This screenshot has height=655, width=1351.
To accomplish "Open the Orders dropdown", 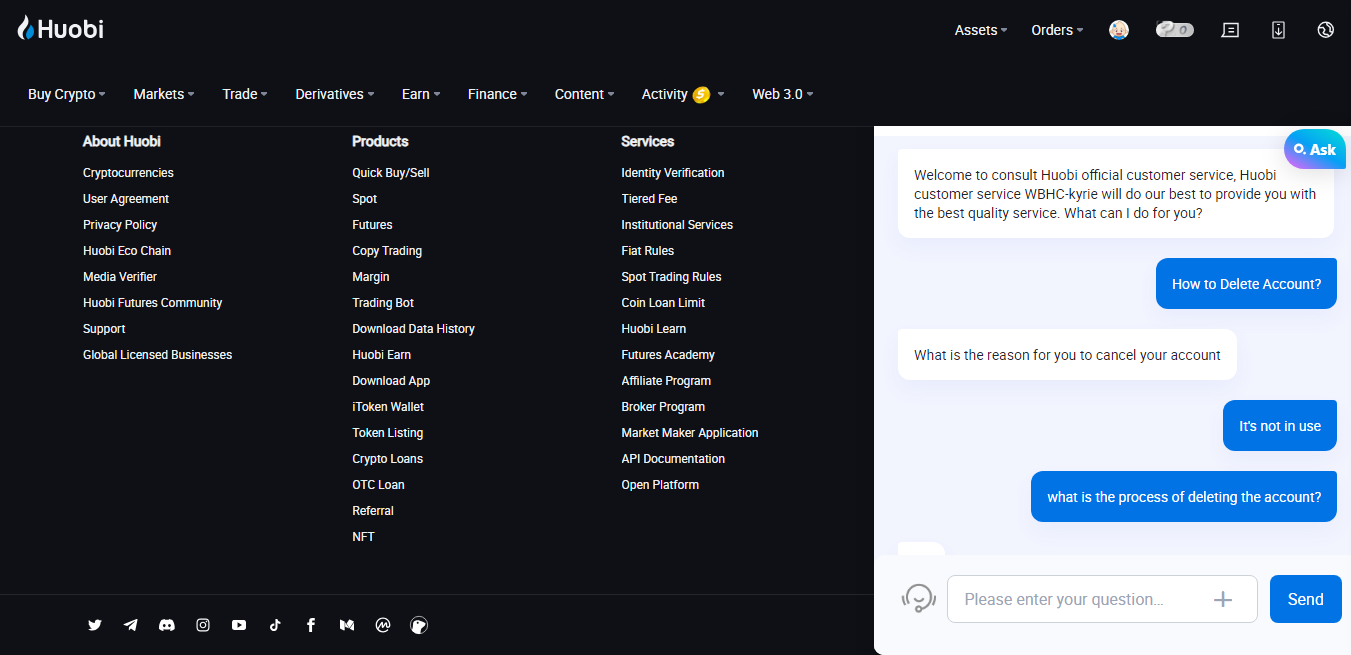I will (1058, 30).
